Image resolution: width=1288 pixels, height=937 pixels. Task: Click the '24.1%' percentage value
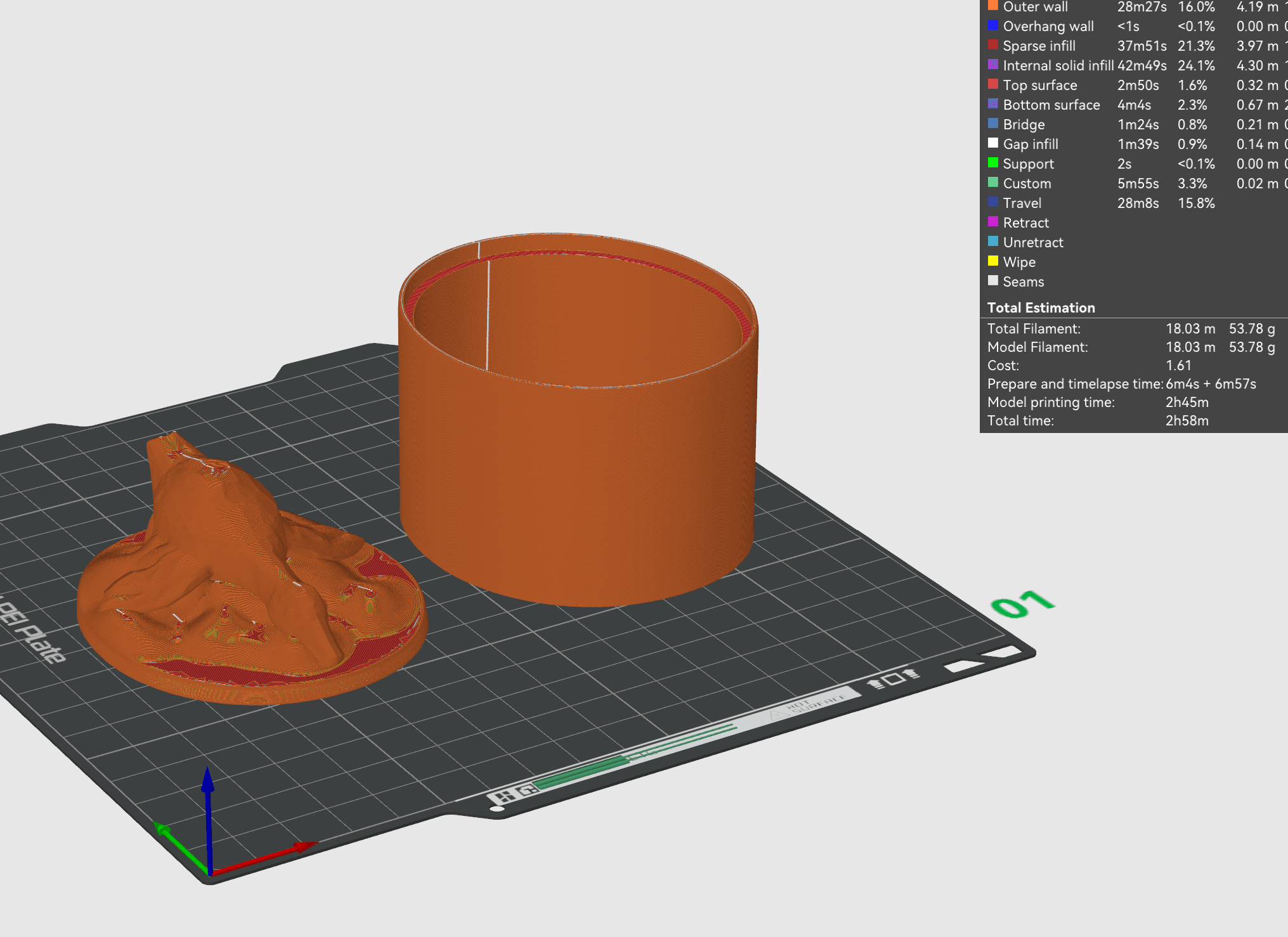tap(1196, 66)
